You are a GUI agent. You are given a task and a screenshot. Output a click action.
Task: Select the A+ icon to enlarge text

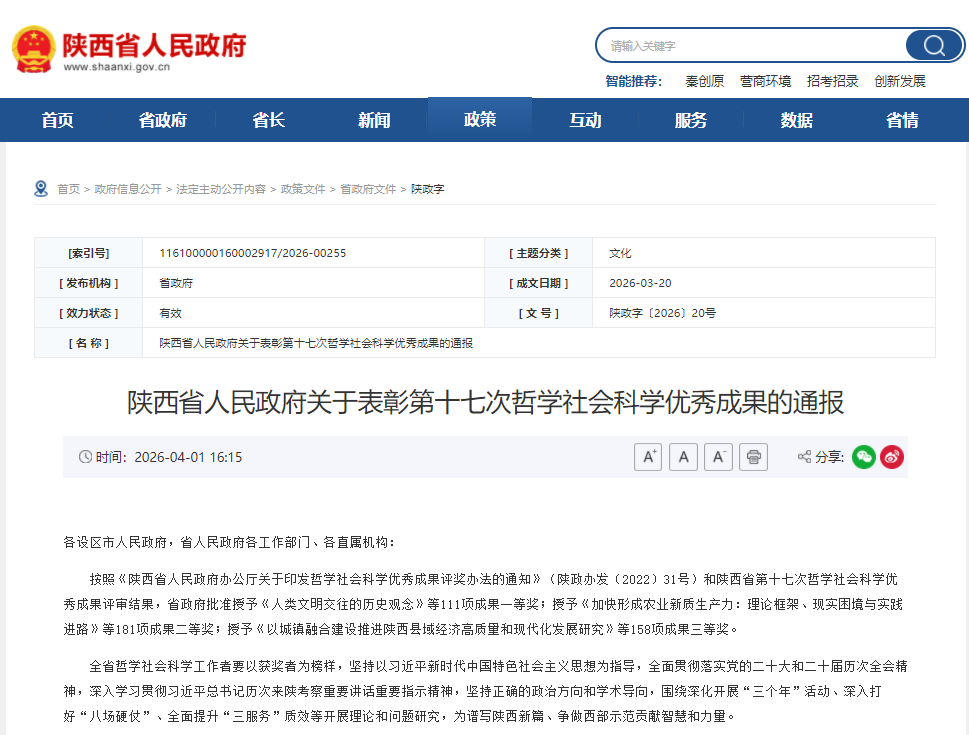click(647, 456)
